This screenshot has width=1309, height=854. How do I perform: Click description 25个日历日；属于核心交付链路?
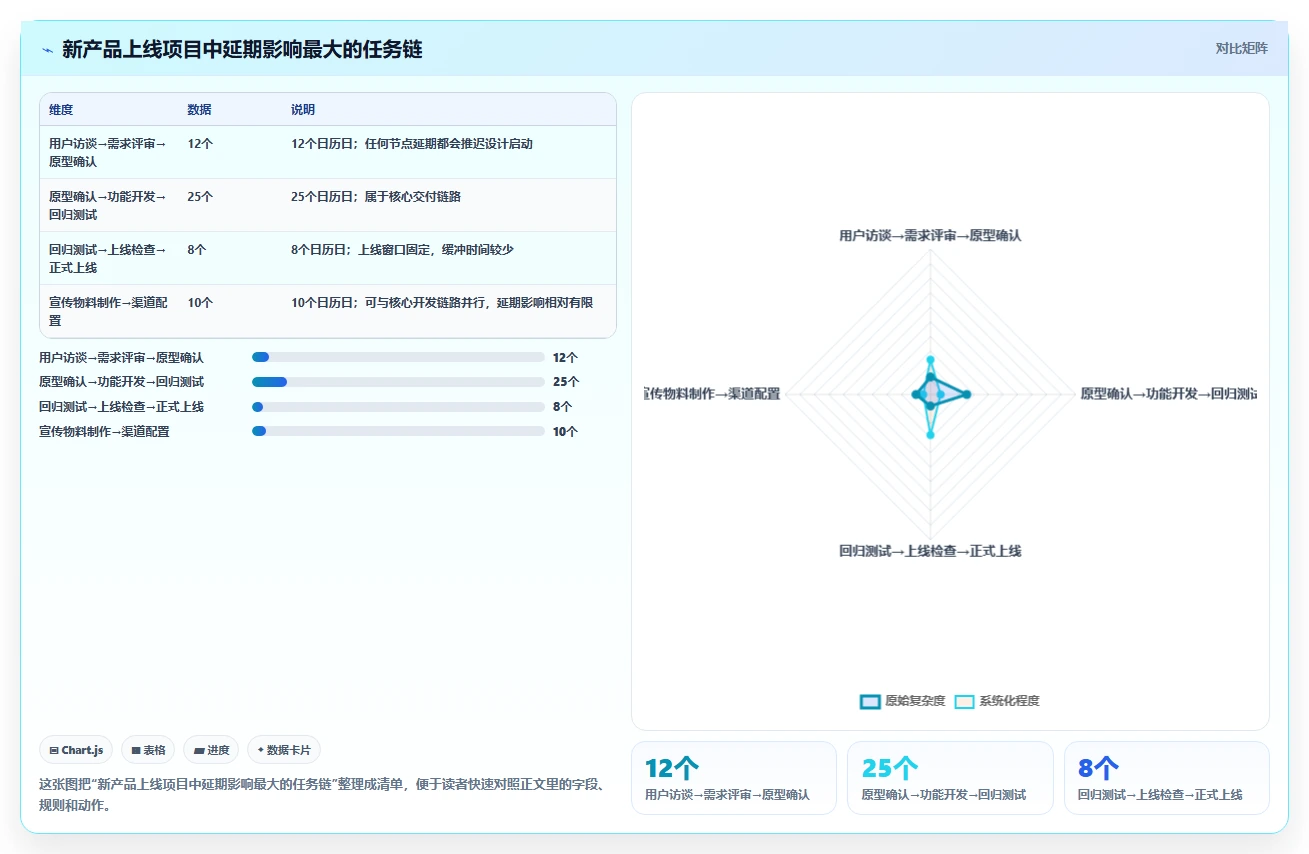(376, 197)
